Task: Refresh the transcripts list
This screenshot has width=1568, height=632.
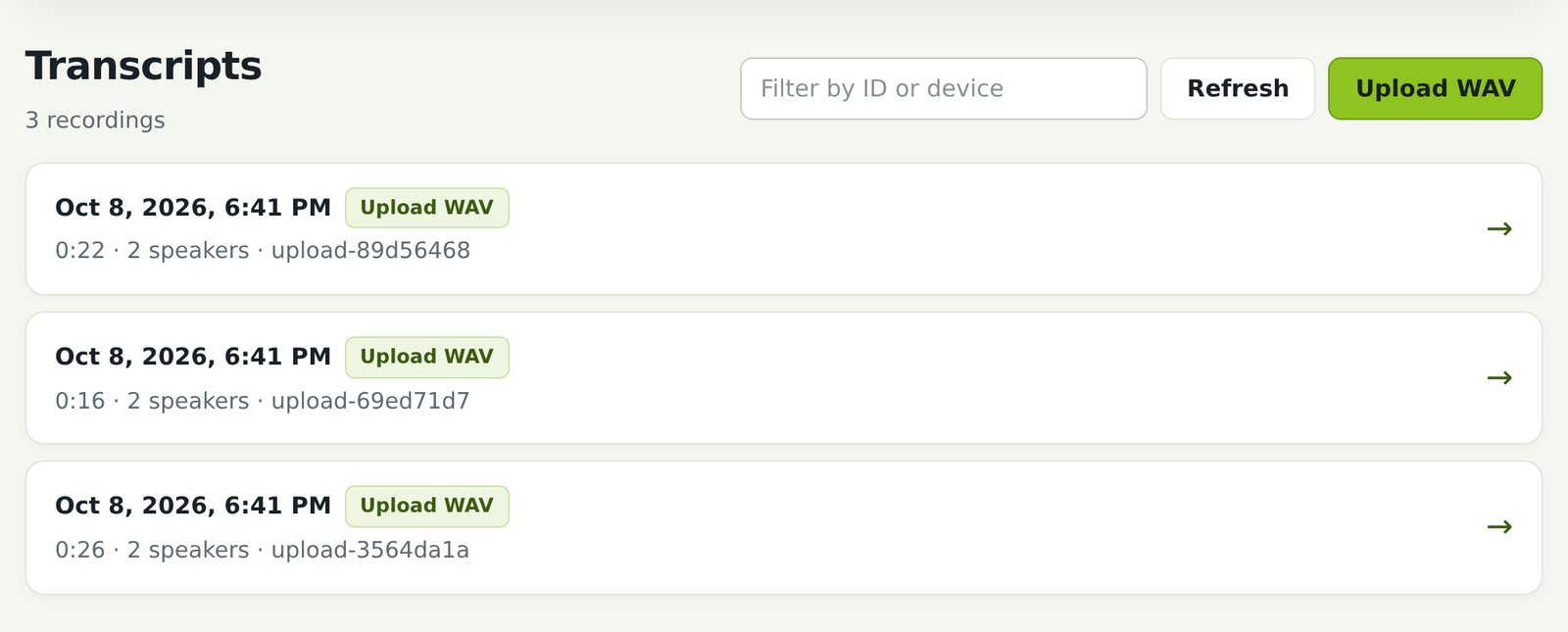Action: pyautogui.click(x=1238, y=88)
